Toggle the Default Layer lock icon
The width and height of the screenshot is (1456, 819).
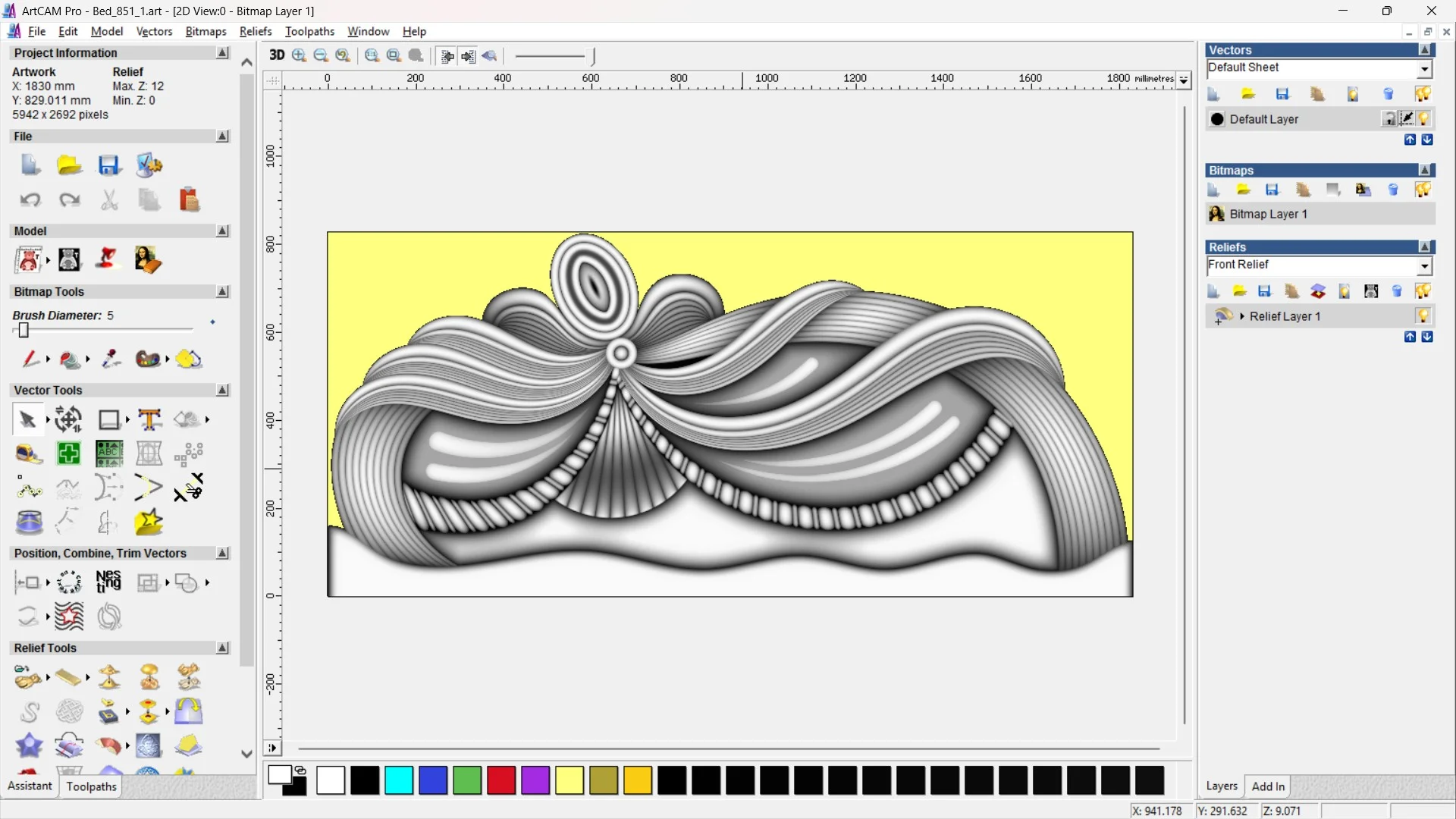point(1389,119)
